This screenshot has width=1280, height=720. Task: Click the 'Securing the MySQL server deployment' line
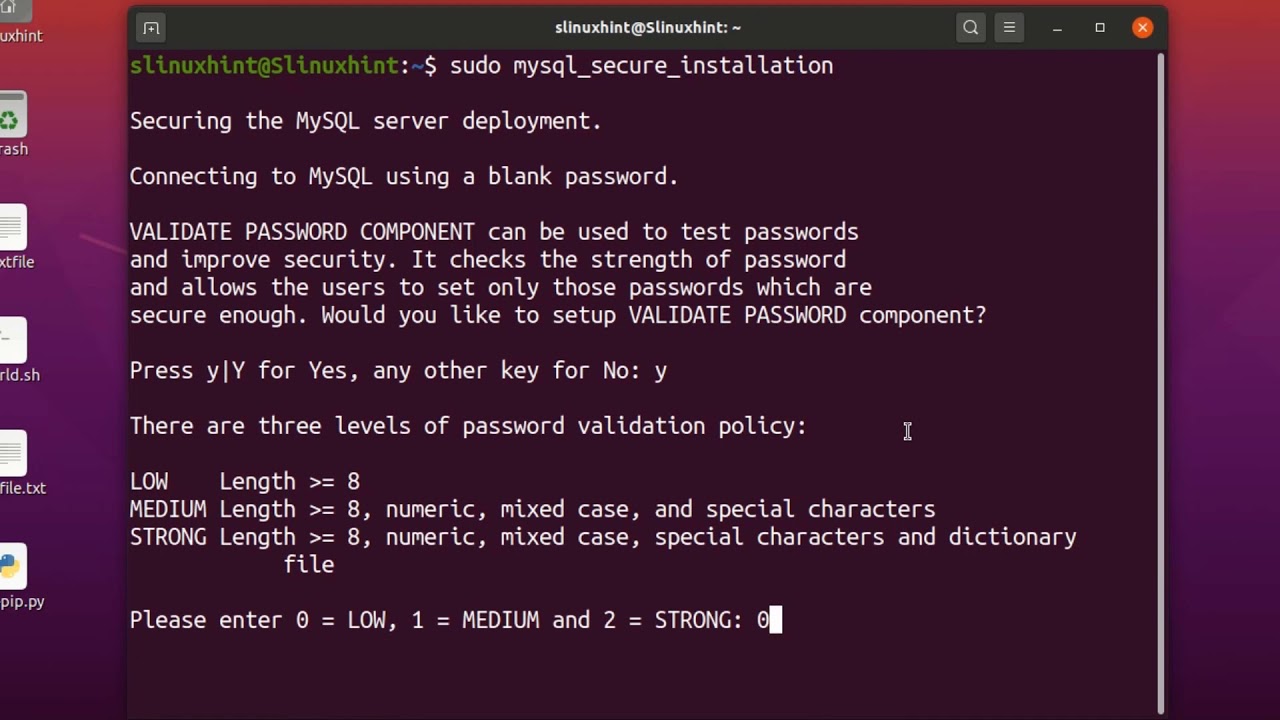[x=365, y=121]
